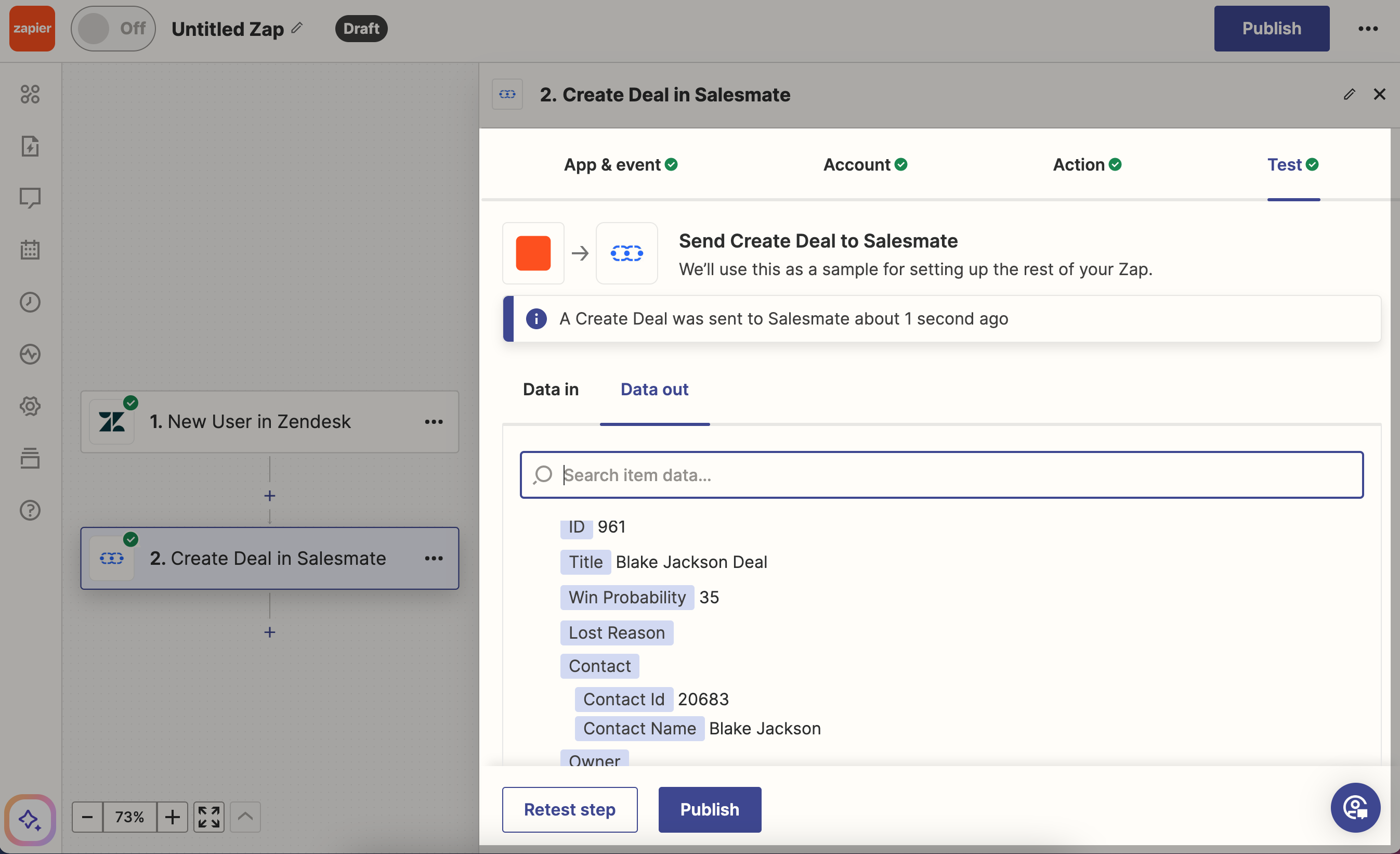The height and width of the screenshot is (854, 1400).
Task: Fit canvas to view expand icon
Action: pyautogui.click(x=208, y=817)
